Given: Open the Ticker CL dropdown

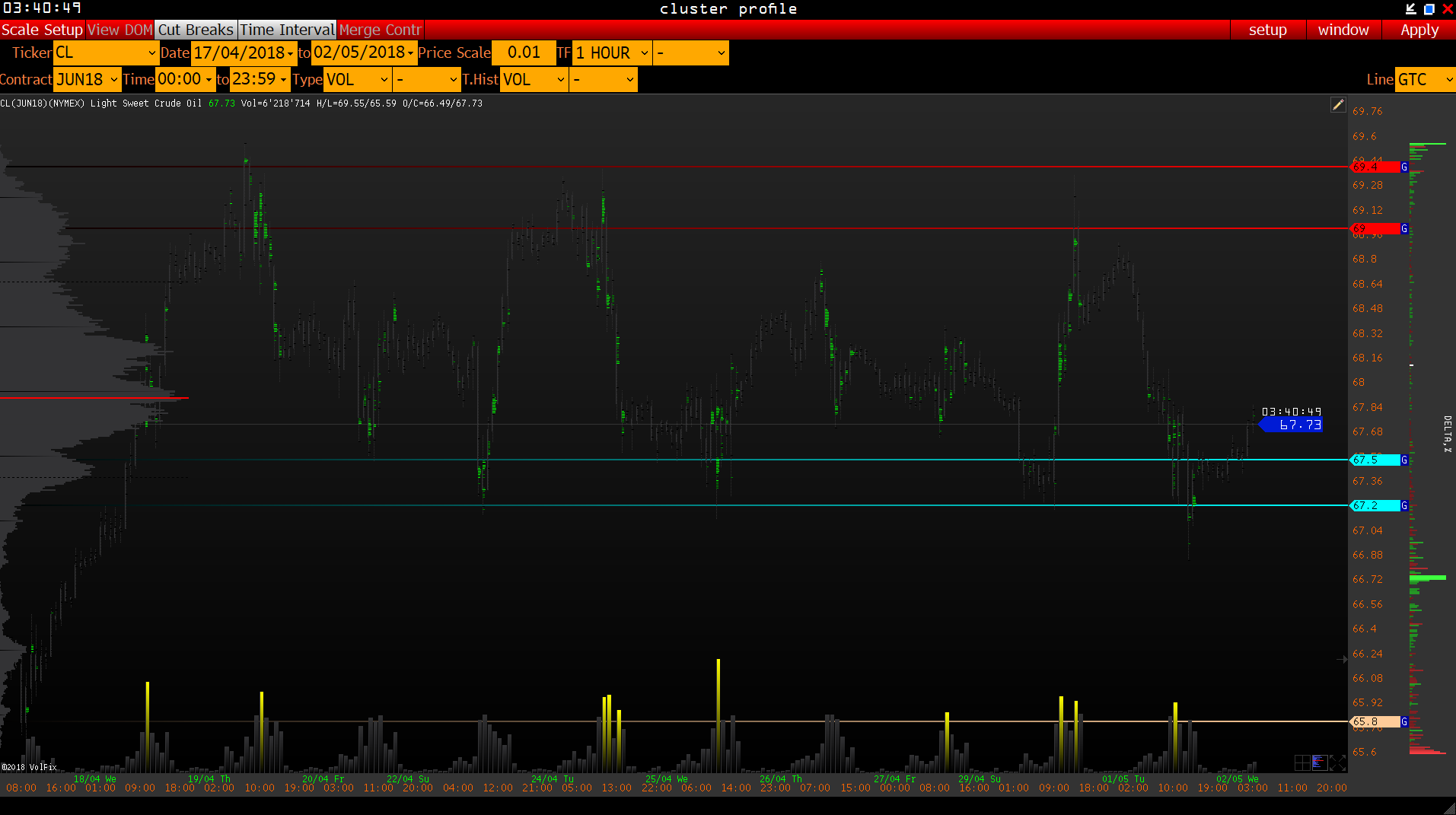Looking at the screenshot, I should (106, 53).
